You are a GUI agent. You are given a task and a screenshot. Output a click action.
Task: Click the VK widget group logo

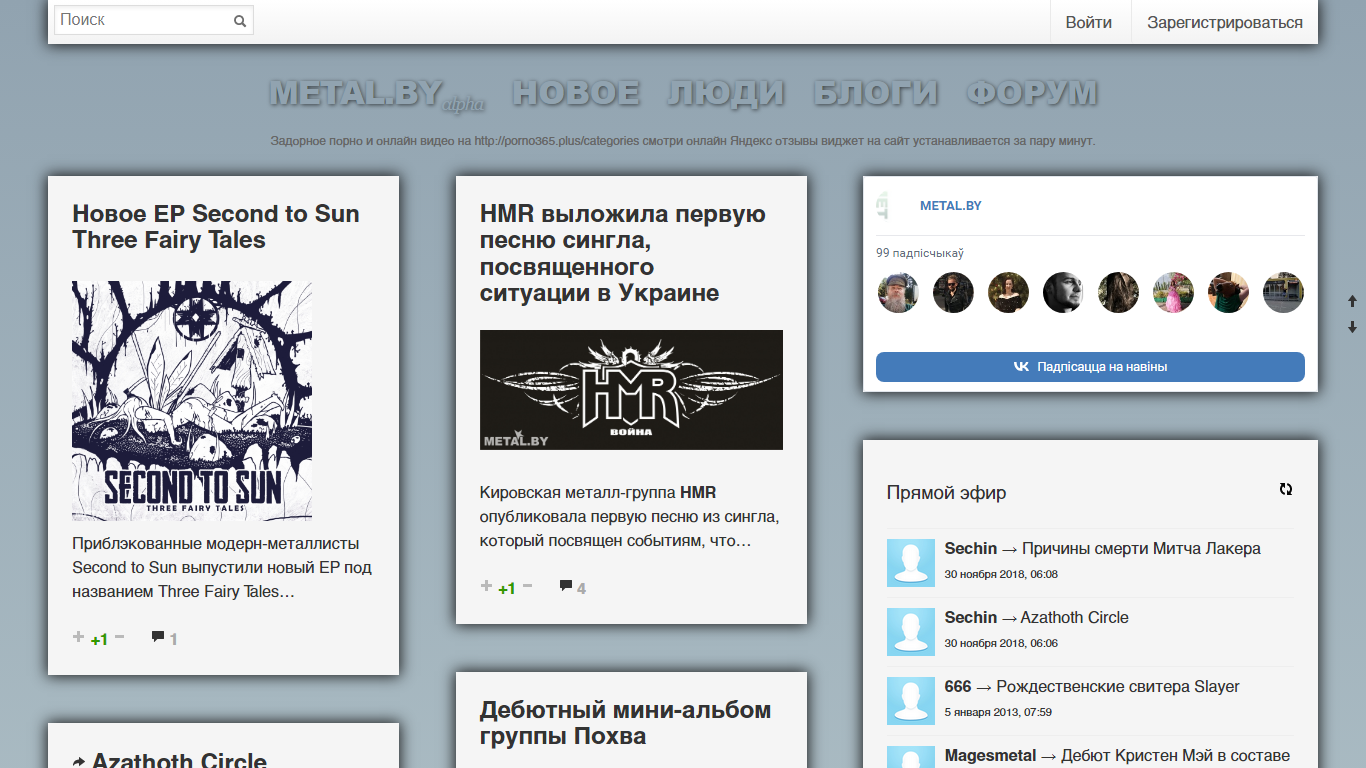coord(882,205)
